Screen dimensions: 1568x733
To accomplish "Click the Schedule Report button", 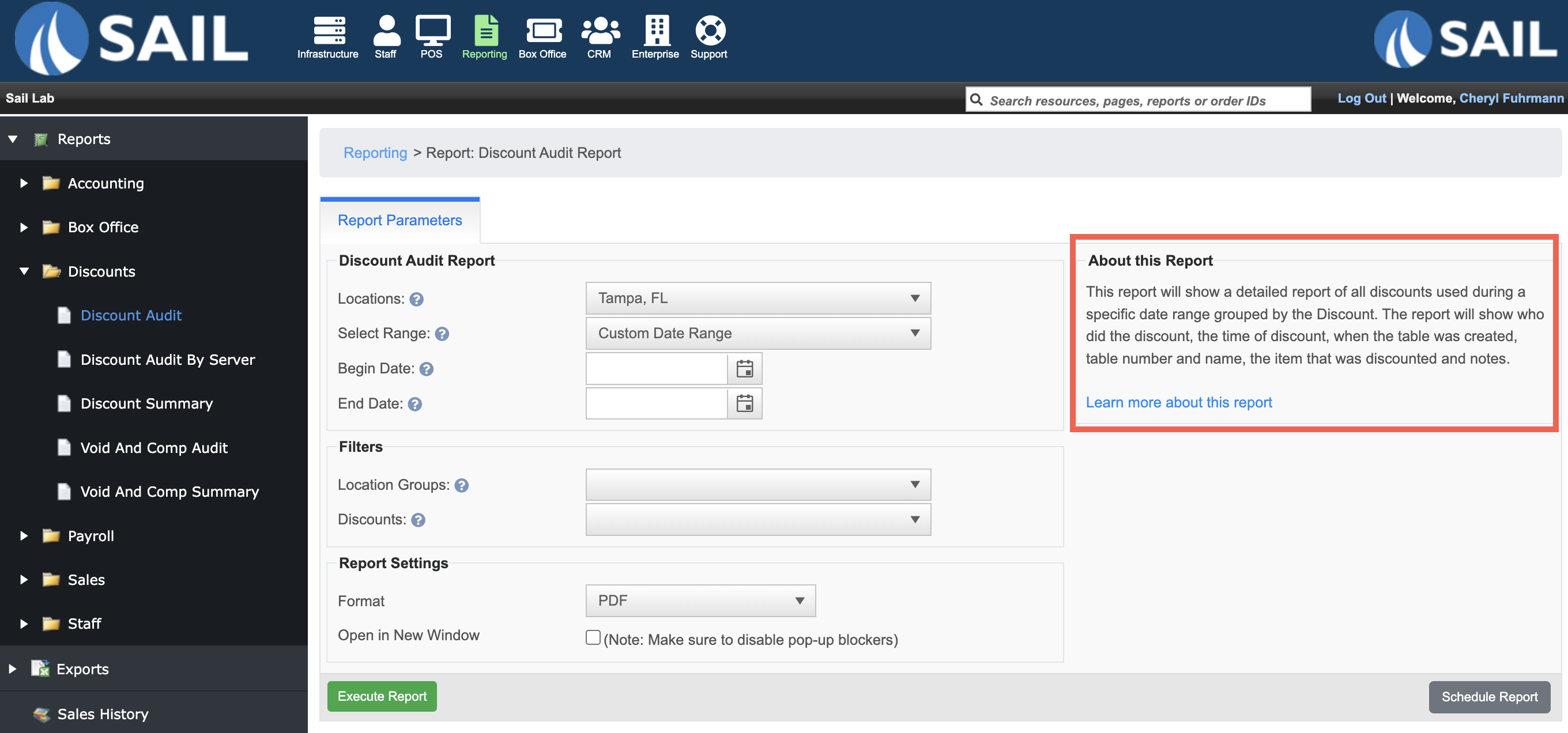I will pos(1489,697).
